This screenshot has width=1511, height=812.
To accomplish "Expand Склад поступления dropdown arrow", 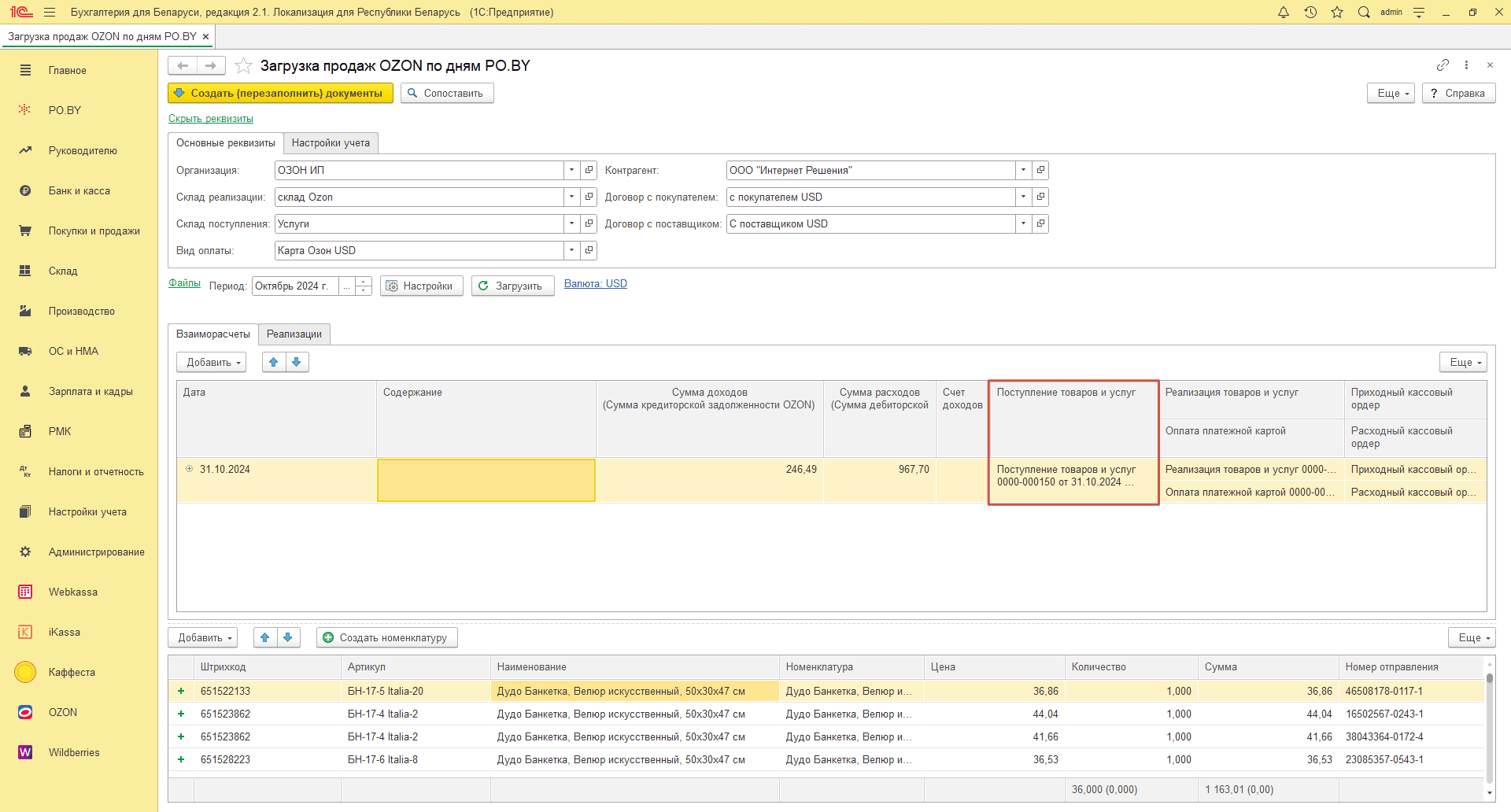I will coord(571,223).
